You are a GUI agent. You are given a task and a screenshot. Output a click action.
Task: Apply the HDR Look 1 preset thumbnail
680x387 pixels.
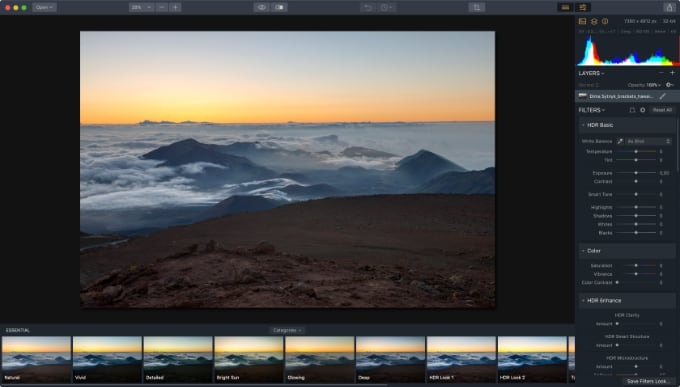tap(461, 360)
